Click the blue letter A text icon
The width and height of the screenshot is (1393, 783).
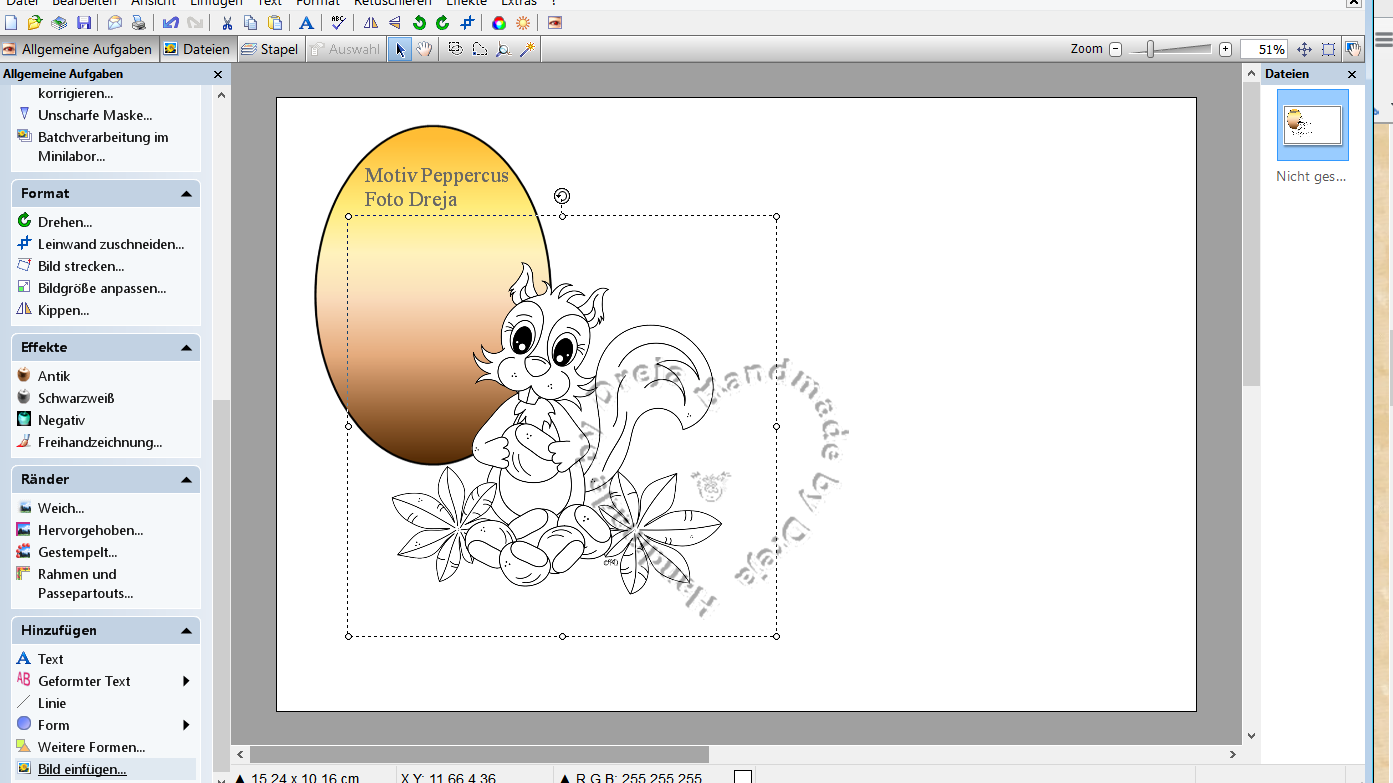pyautogui.click(x=306, y=23)
